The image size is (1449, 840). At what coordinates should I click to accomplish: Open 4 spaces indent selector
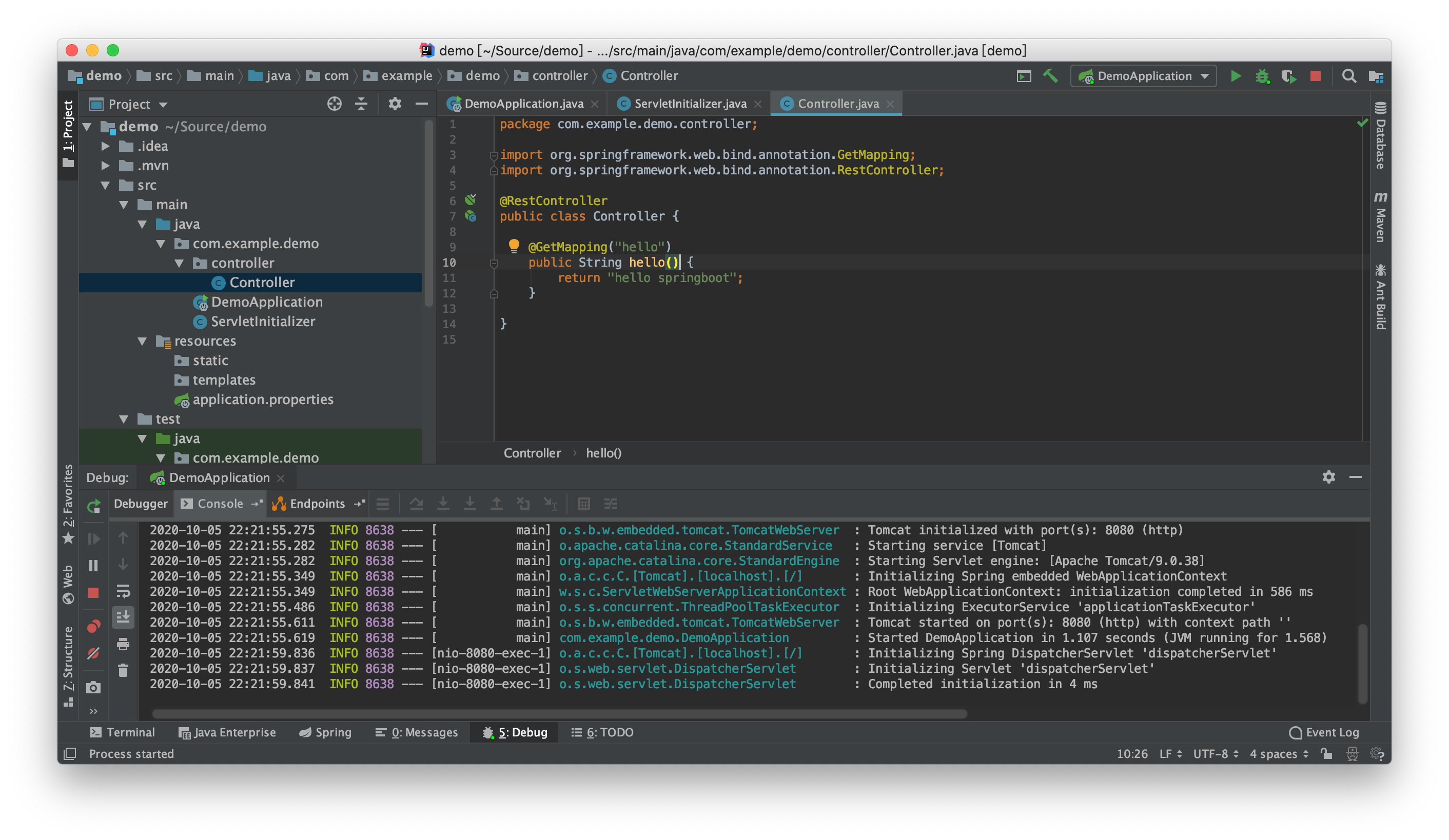coord(1279,753)
